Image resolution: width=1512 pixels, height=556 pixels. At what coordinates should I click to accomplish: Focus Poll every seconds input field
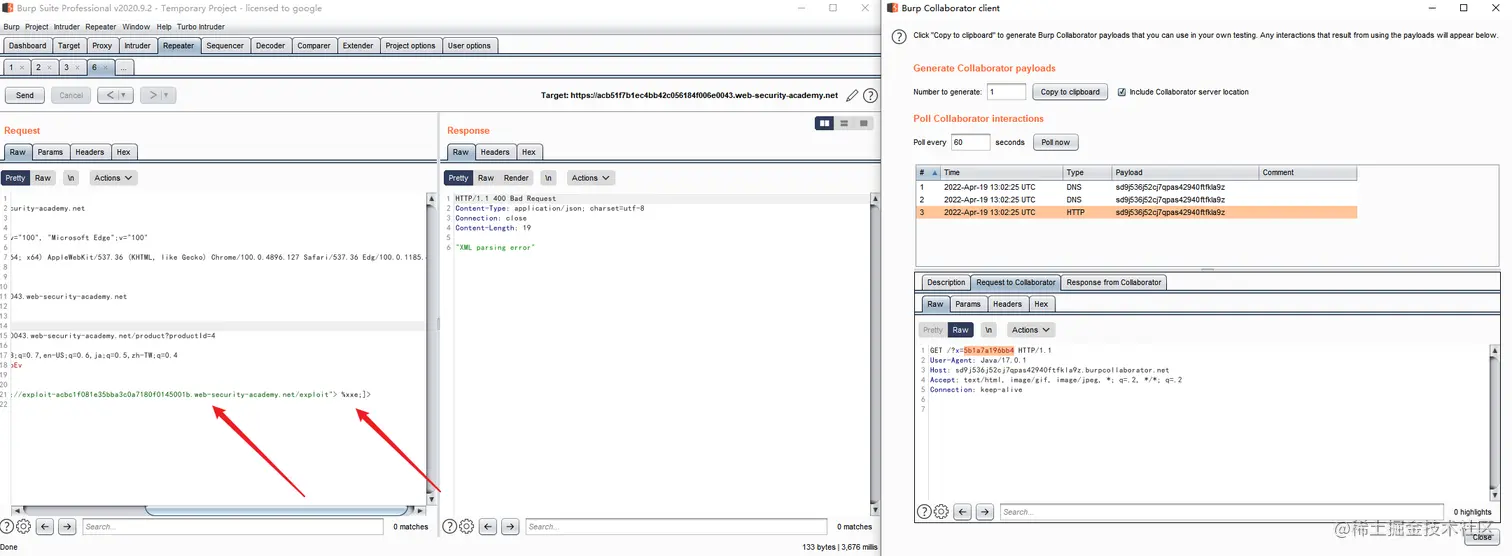(970, 142)
